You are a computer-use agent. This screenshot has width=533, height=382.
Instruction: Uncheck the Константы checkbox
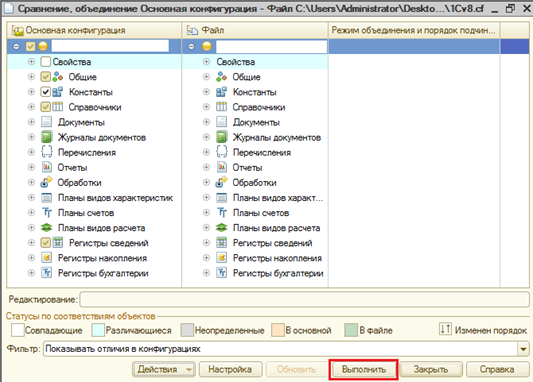point(46,92)
